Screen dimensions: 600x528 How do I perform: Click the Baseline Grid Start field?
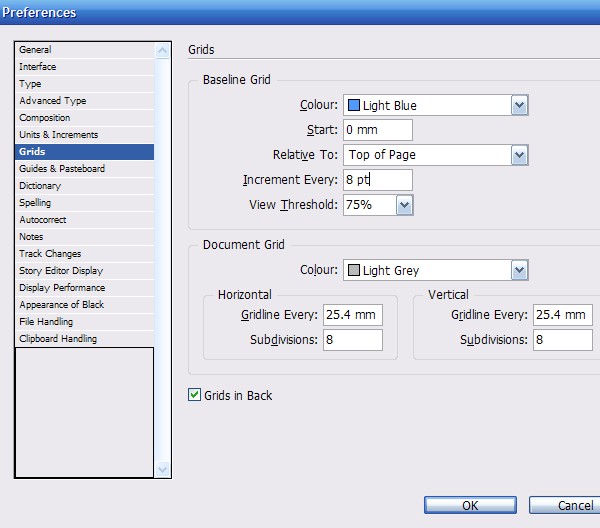[x=377, y=130]
